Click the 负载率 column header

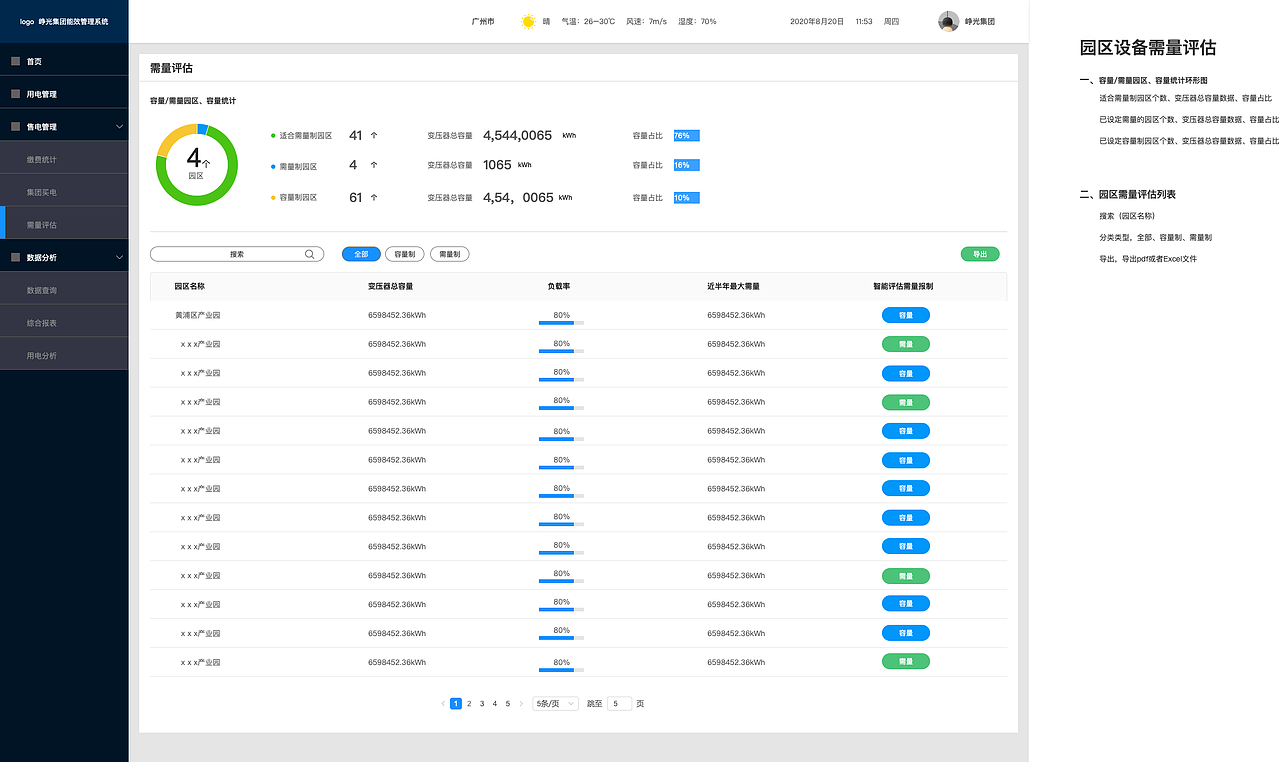point(559,286)
